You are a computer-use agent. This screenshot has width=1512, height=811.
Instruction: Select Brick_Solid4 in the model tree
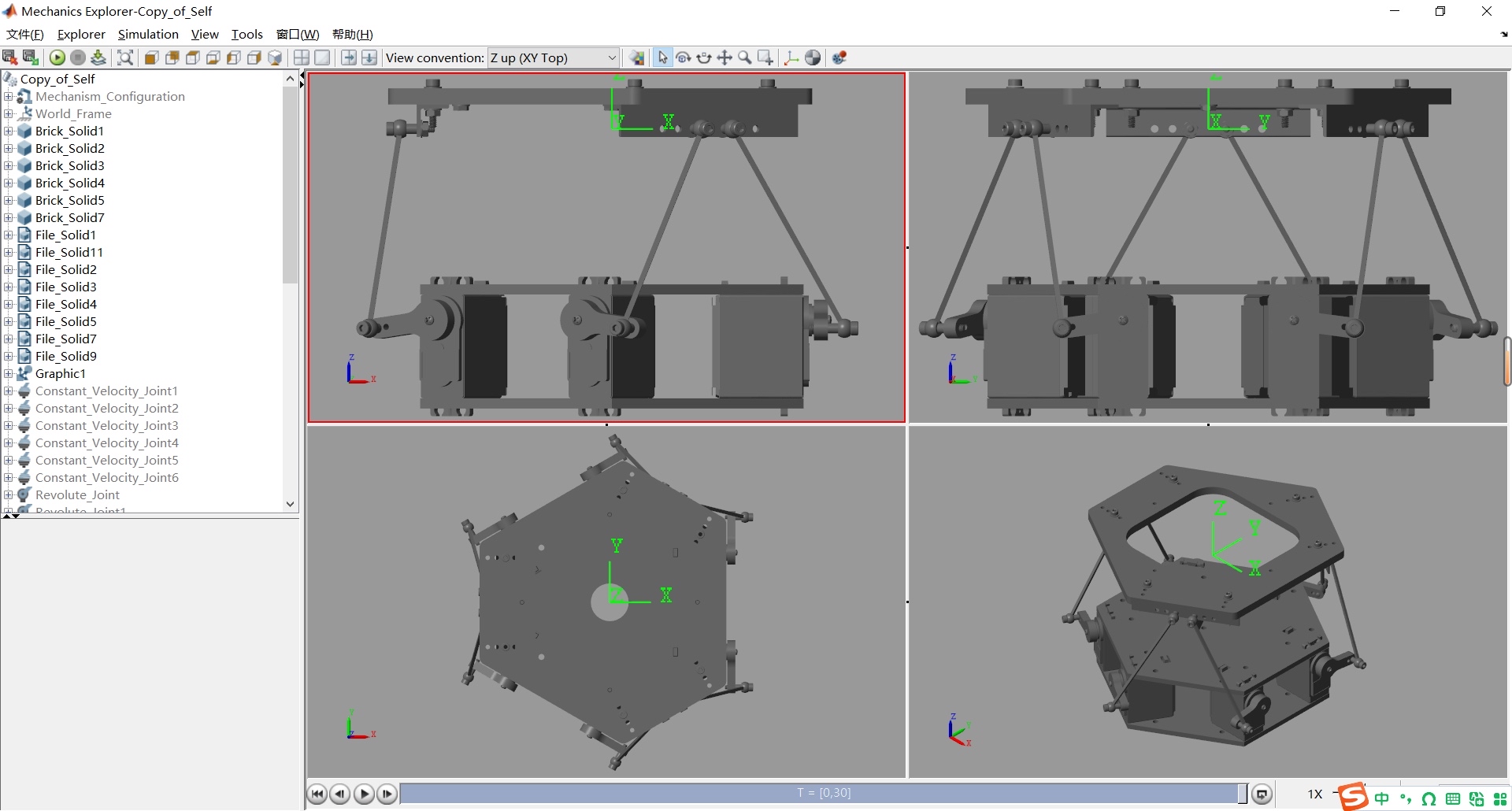tap(69, 183)
